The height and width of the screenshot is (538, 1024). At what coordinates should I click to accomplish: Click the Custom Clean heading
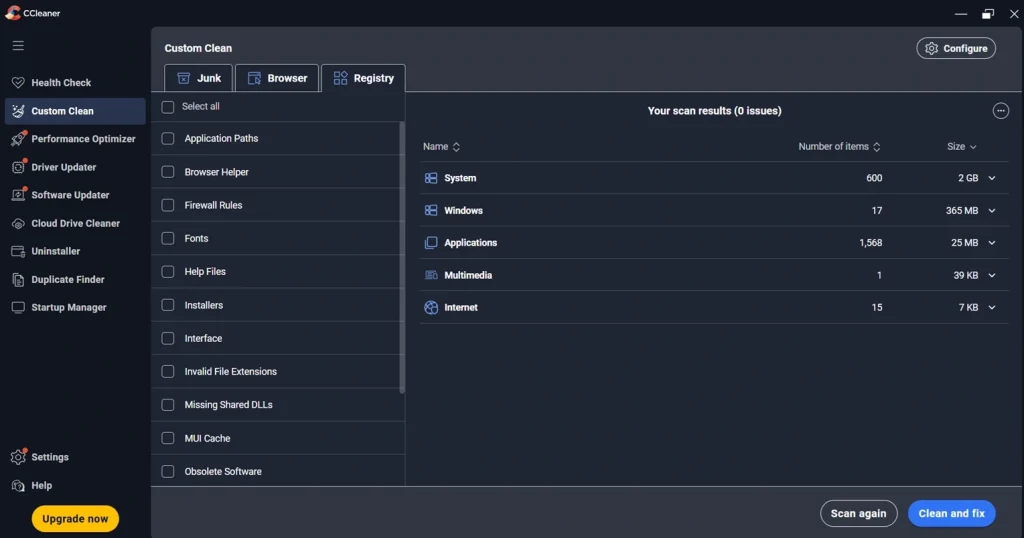click(x=198, y=48)
